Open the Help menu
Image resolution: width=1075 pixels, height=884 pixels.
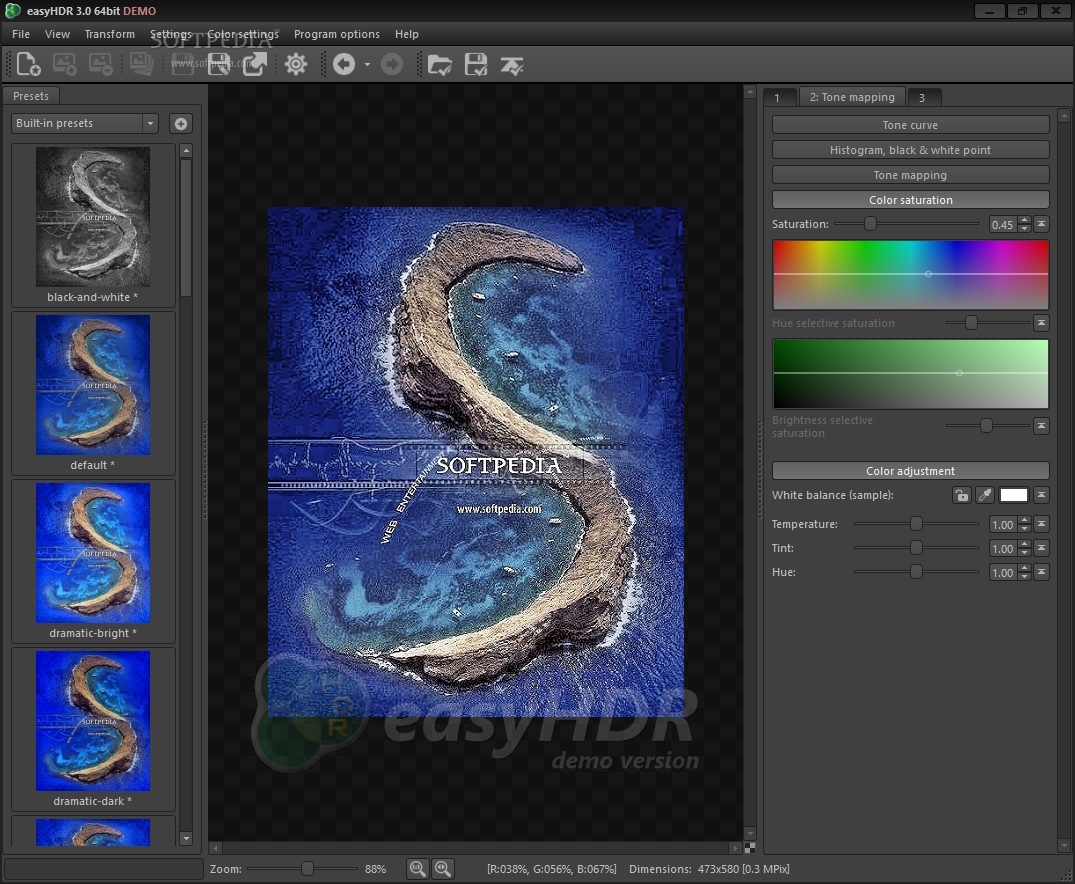click(407, 34)
